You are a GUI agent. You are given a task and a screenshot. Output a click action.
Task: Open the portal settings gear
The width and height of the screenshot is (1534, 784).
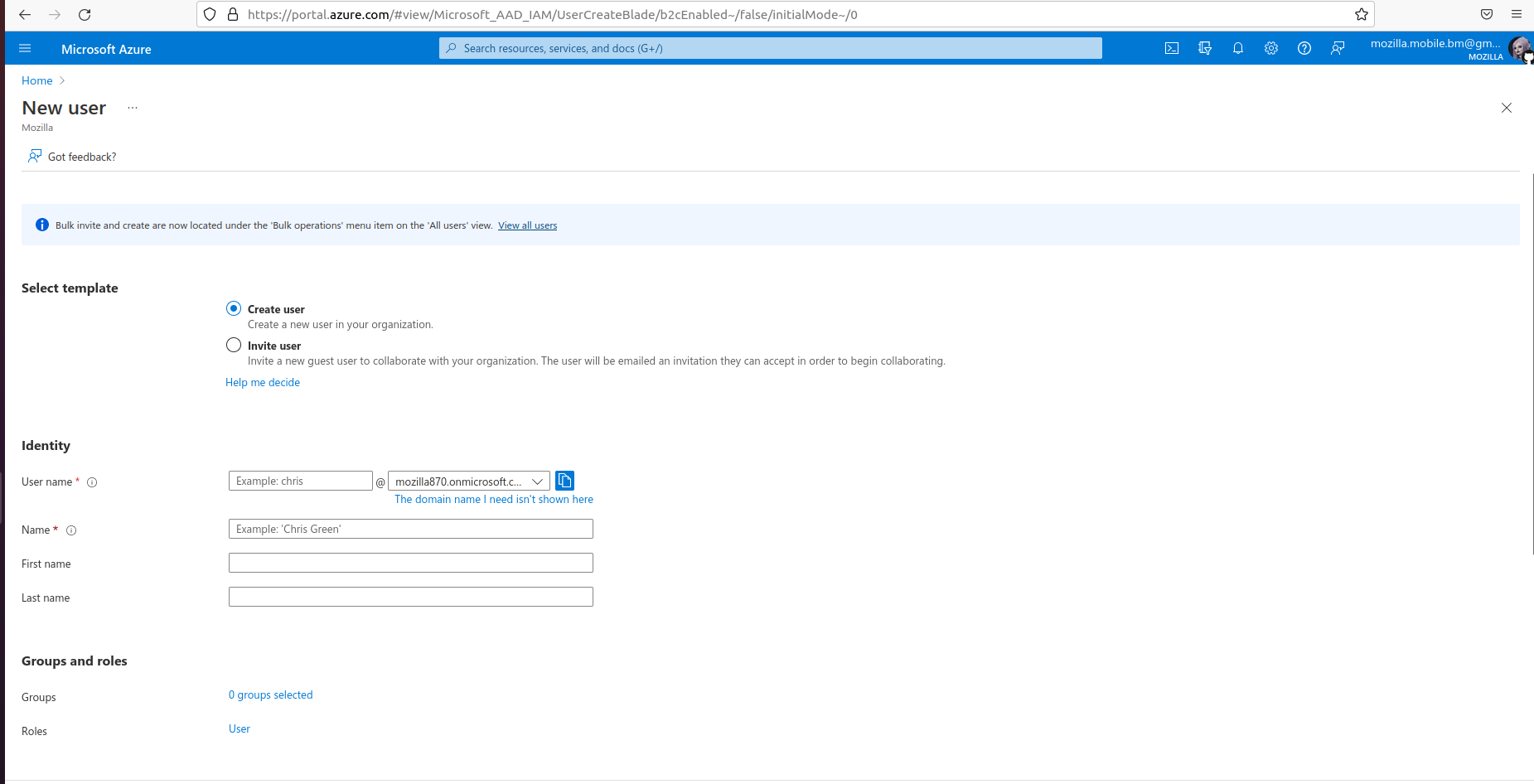[1271, 48]
